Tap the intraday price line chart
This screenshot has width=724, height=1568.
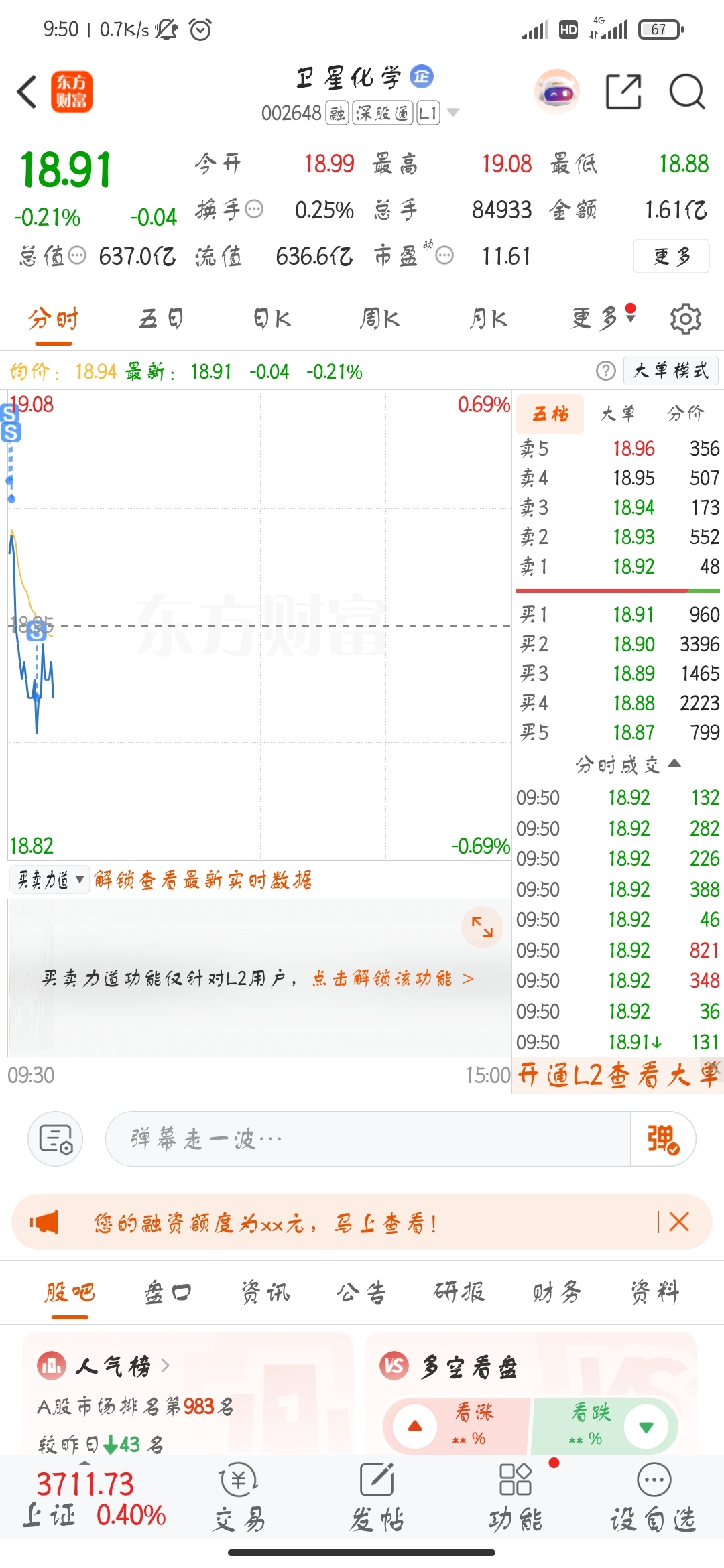[259, 625]
